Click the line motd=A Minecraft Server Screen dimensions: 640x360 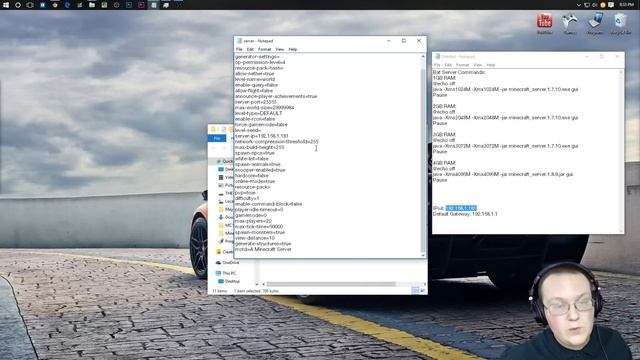[x=263, y=249]
